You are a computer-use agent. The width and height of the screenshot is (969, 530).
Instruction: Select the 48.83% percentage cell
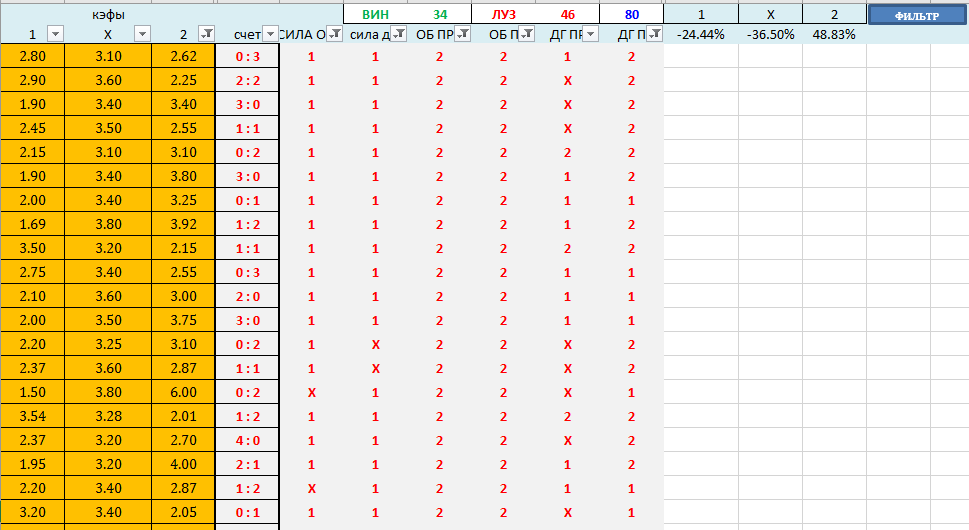coord(834,35)
